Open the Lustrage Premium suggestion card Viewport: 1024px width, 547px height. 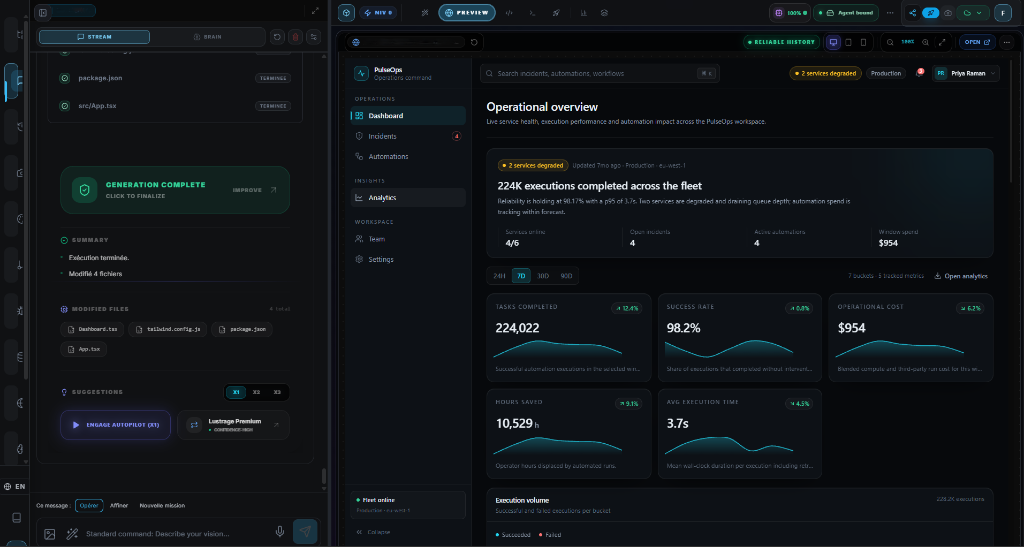233,425
